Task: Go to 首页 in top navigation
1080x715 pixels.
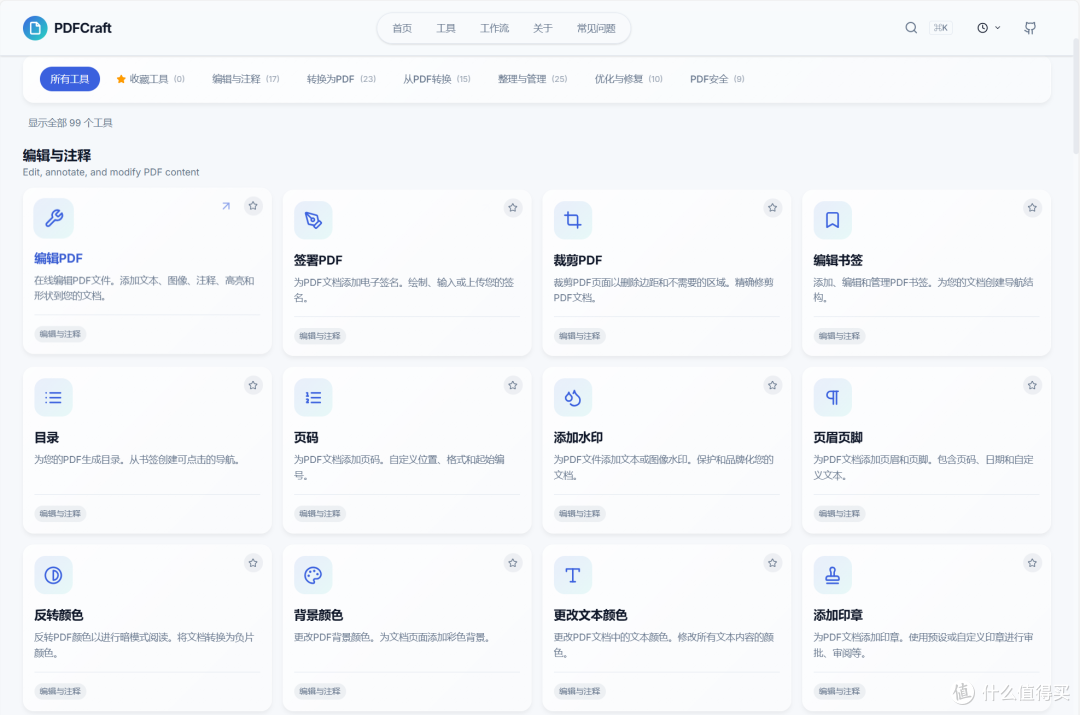Action: click(402, 28)
